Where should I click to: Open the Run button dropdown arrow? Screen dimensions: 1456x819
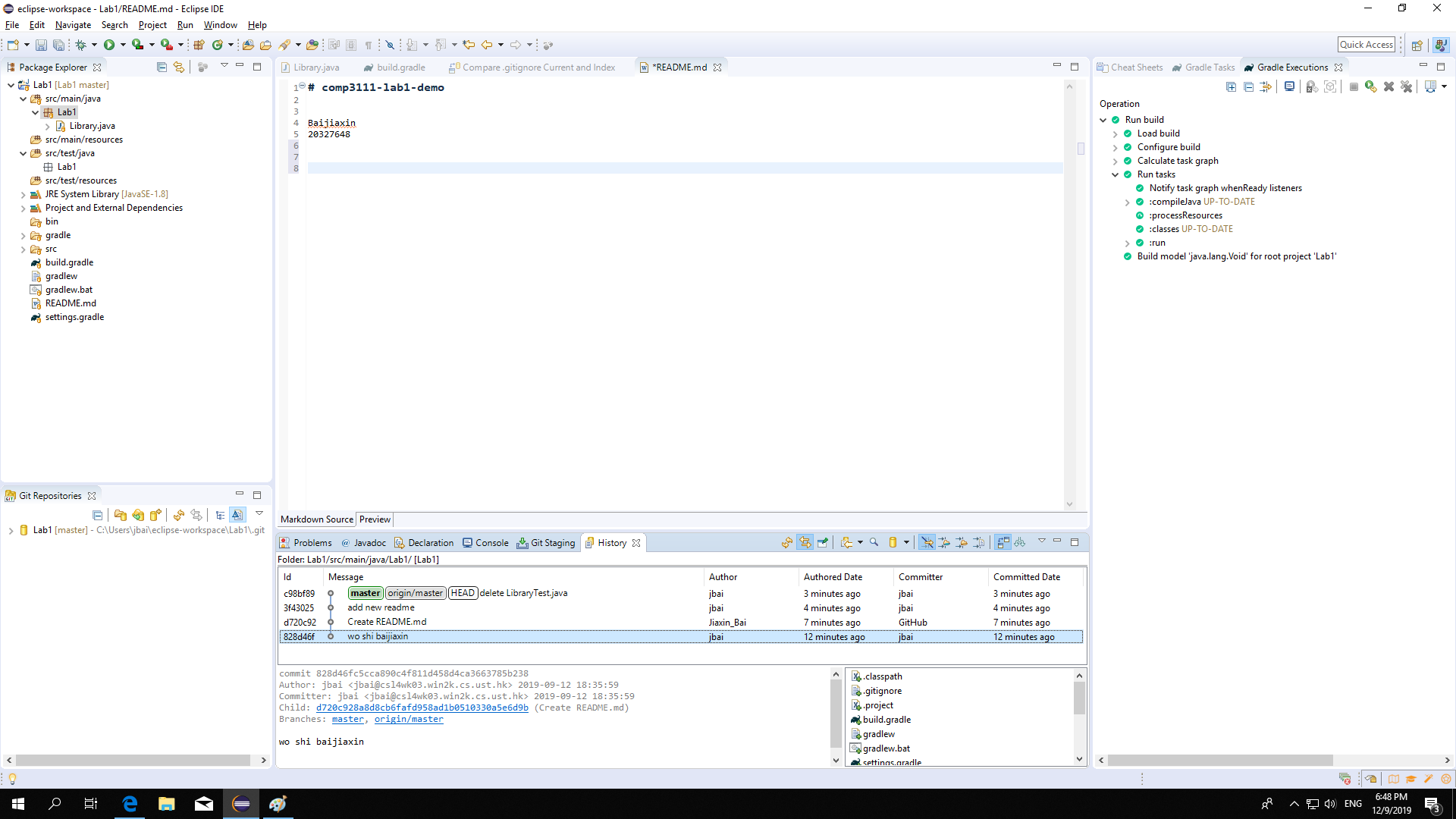tap(123, 45)
